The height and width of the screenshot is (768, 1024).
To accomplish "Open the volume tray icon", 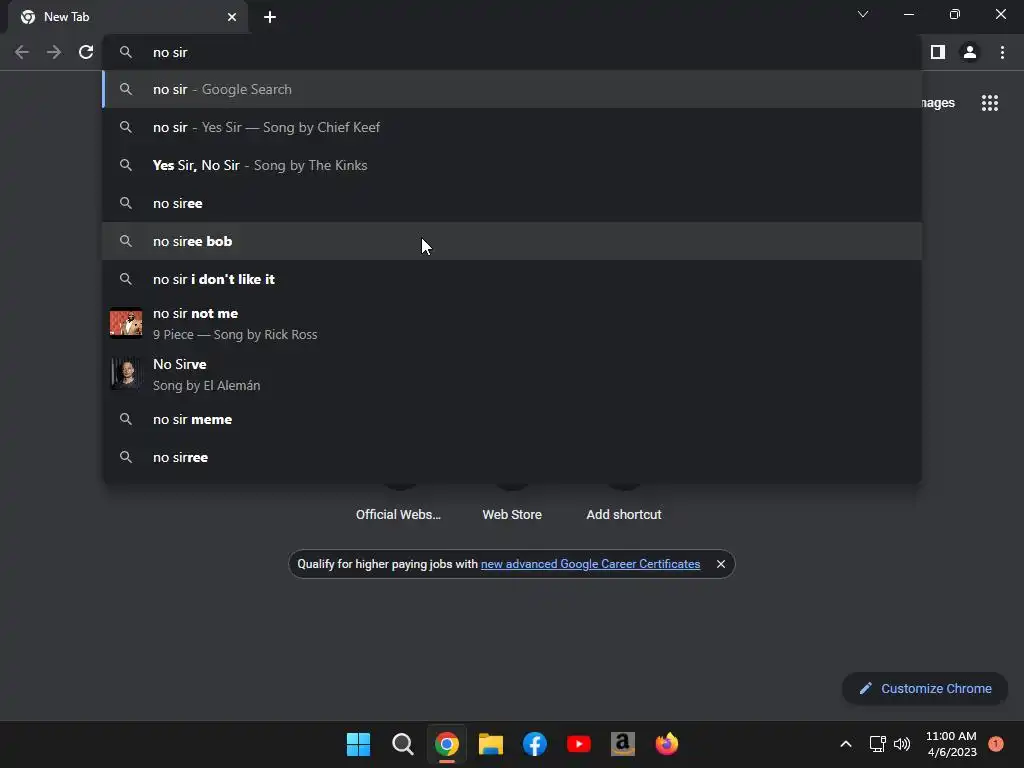I will pos(902,744).
